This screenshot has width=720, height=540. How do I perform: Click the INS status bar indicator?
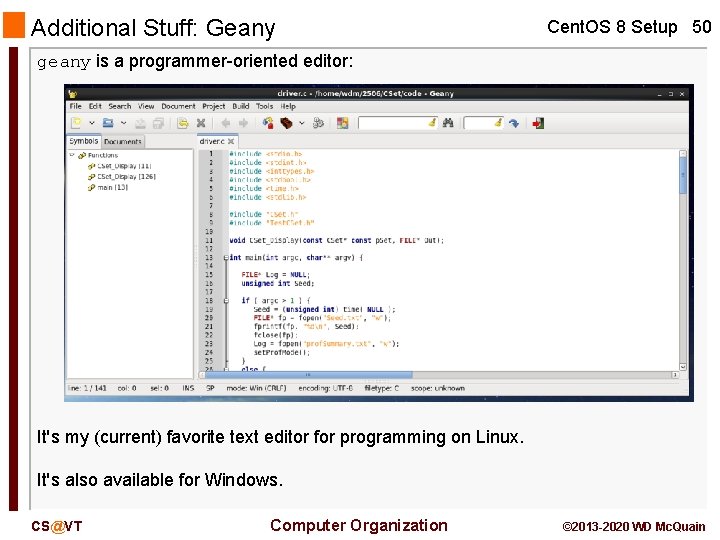click(188, 388)
